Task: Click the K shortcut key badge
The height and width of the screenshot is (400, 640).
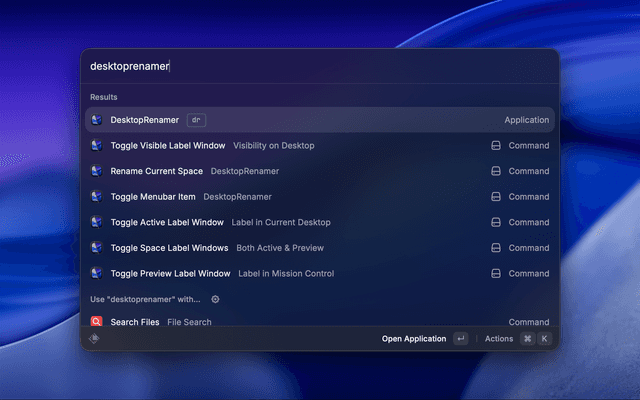Action: (x=544, y=339)
